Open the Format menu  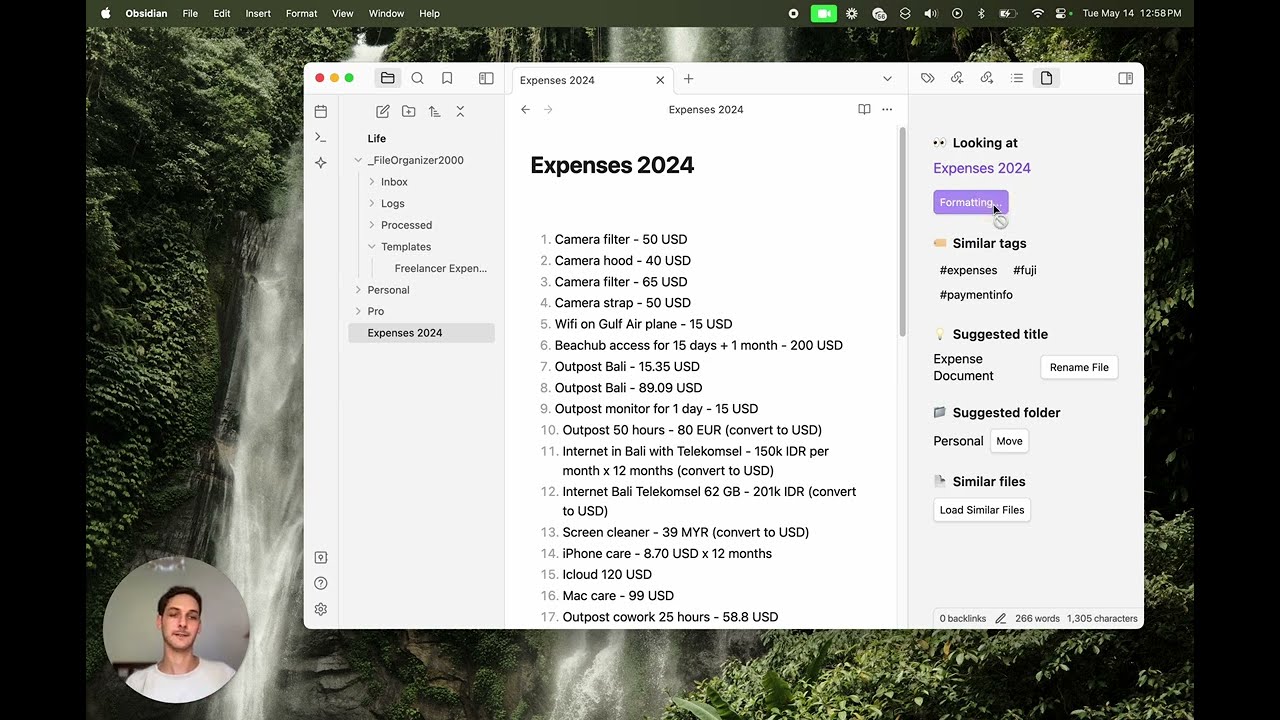click(301, 13)
